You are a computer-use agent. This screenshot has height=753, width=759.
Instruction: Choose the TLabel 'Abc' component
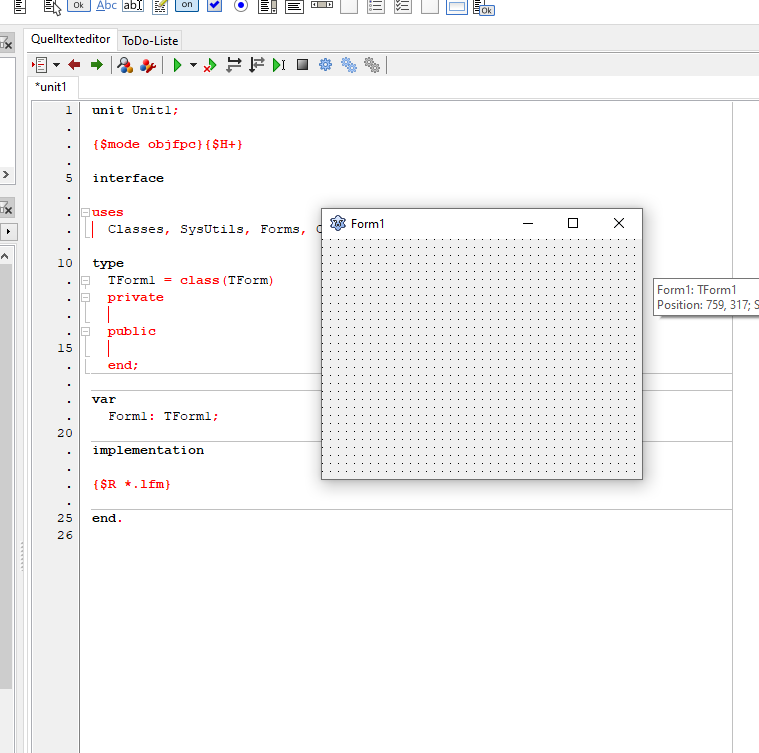(x=106, y=6)
